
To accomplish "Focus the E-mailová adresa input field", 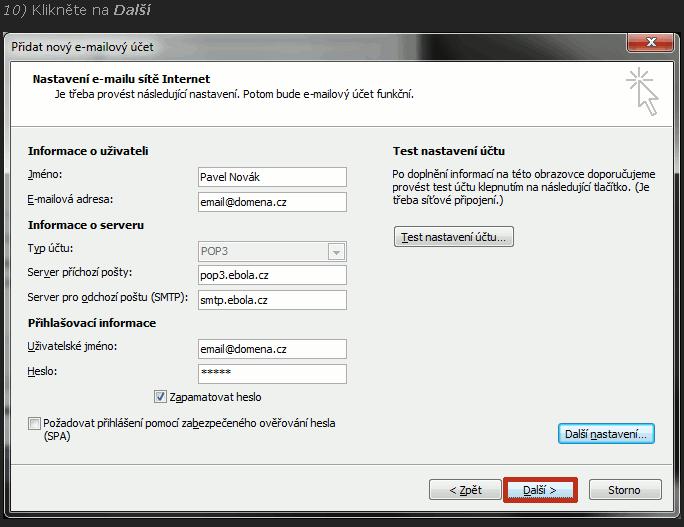I will [x=272, y=202].
